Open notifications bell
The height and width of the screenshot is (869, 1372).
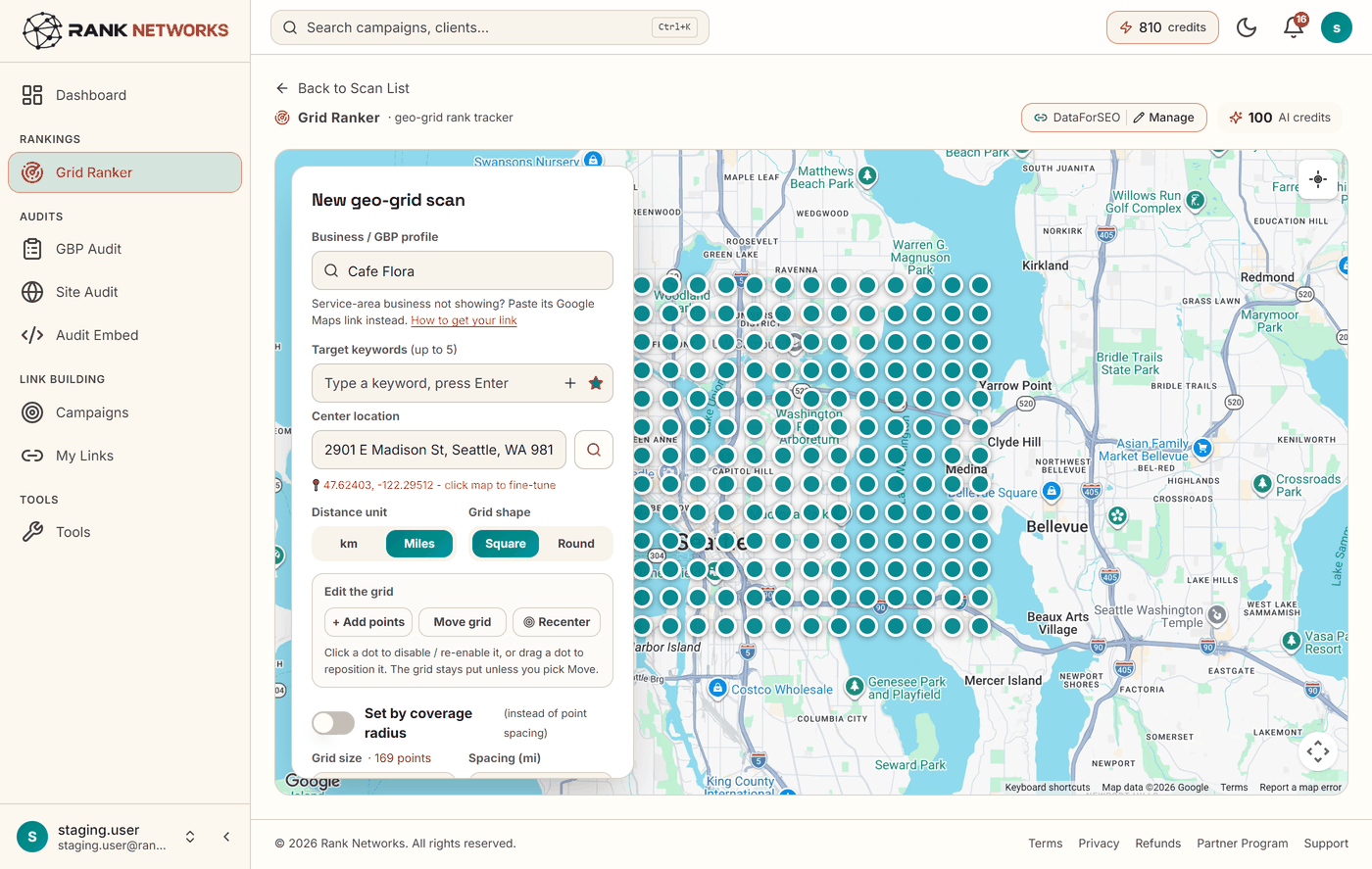(x=1294, y=27)
